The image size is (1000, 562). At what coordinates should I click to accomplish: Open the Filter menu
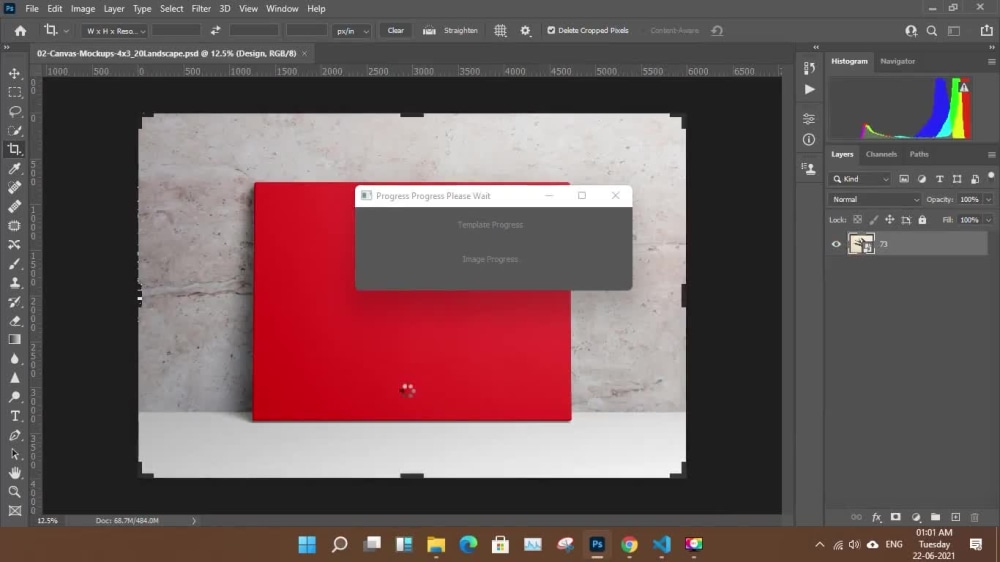click(201, 9)
